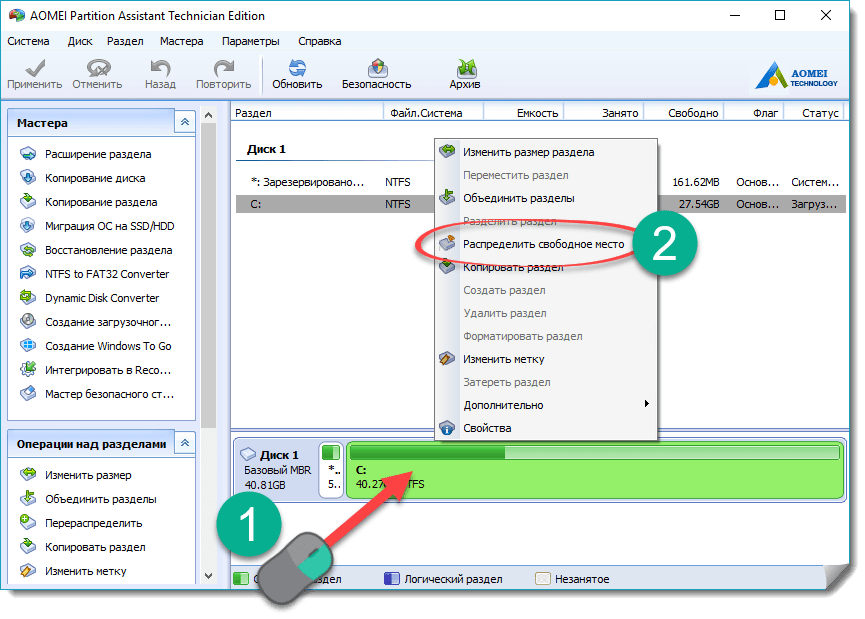The width and height of the screenshot is (865, 619).
Task: Click the Dynamic Disk Converter icon
Action: (x=28, y=297)
